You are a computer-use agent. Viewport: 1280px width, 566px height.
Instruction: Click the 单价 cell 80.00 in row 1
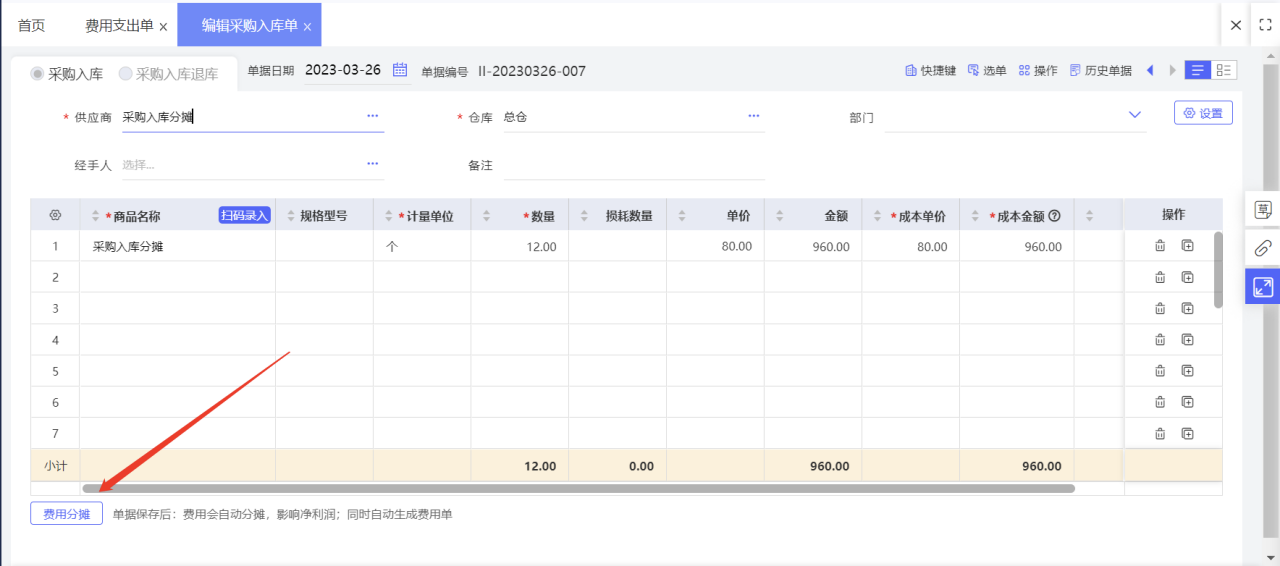click(715, 246)
